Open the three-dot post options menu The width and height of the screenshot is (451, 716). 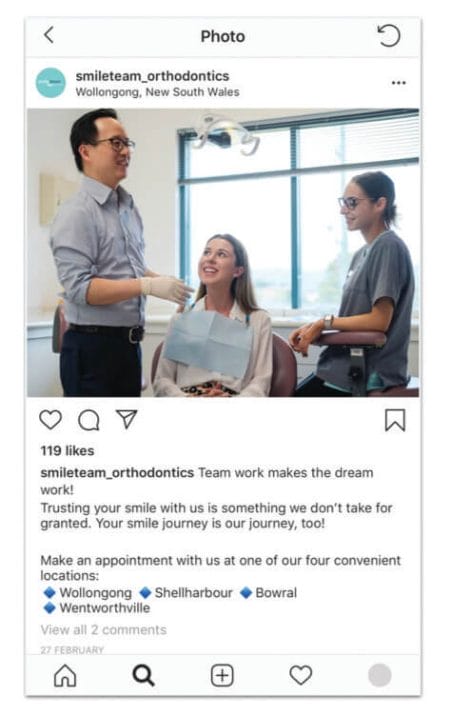click(399, 83)
